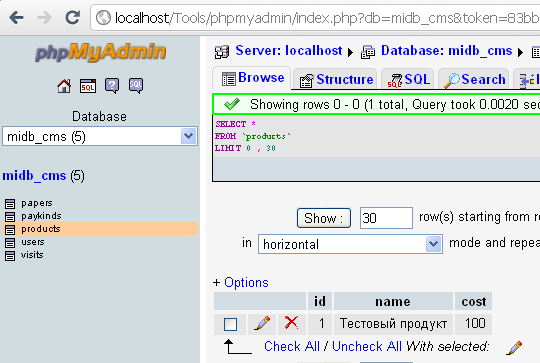Switch to the Structure tab

(x=336, y=80)
